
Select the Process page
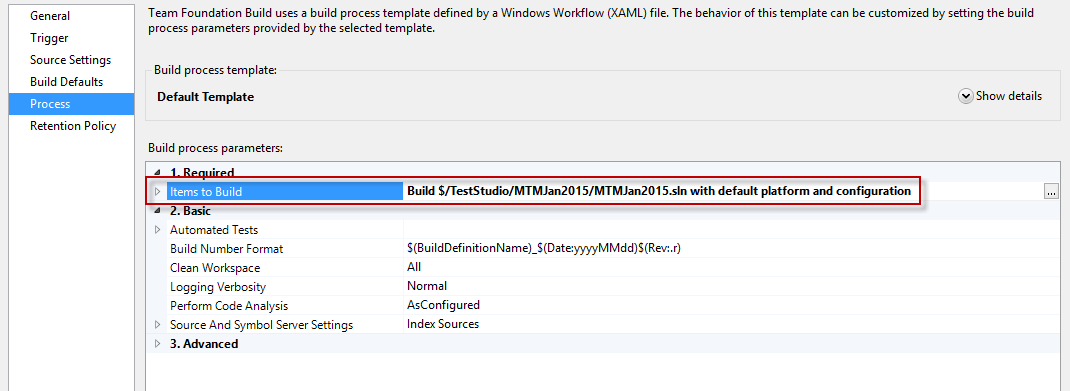pos(71,104)
